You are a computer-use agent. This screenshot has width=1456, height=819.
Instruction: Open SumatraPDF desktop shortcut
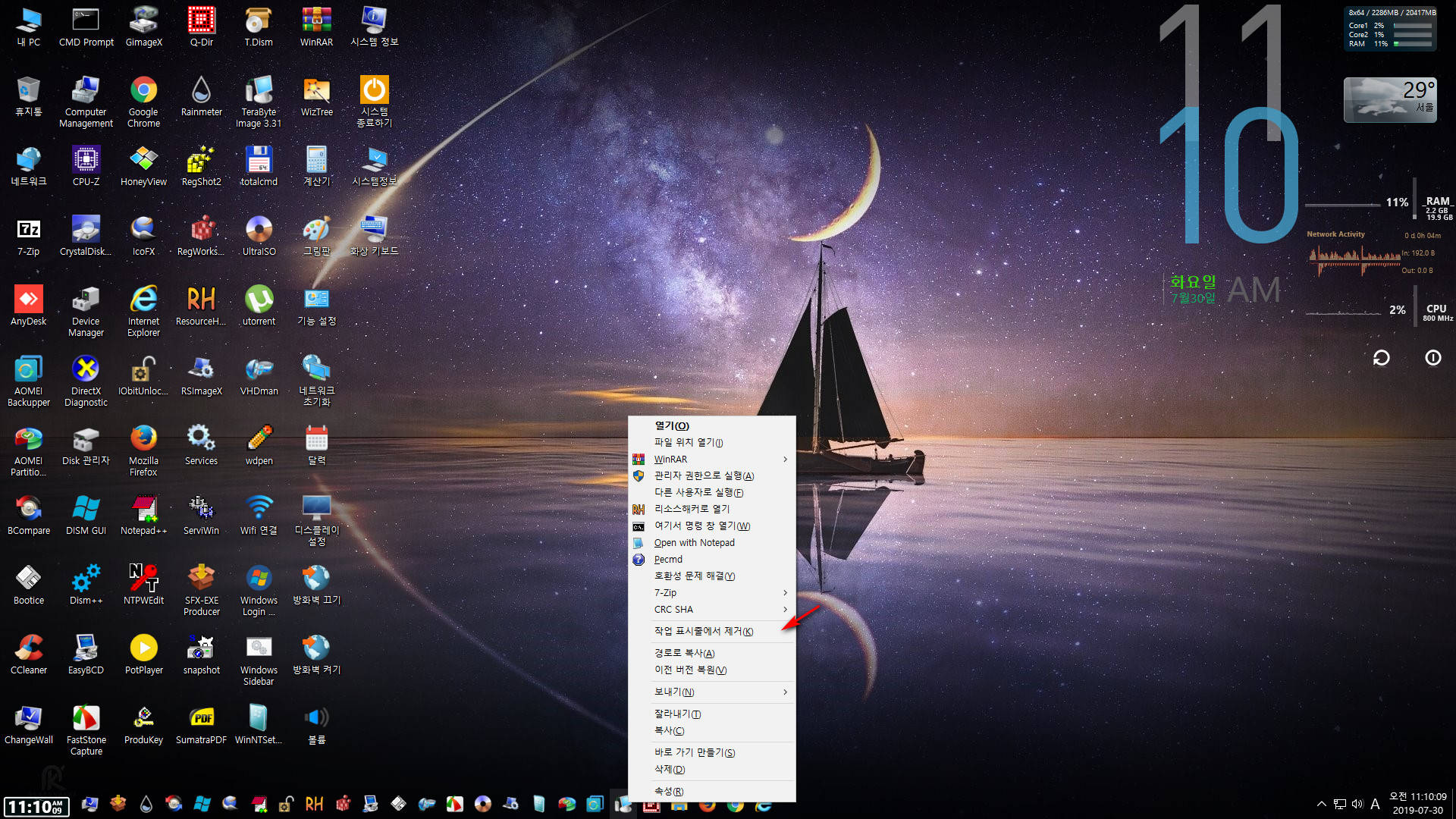click(201, 724)
